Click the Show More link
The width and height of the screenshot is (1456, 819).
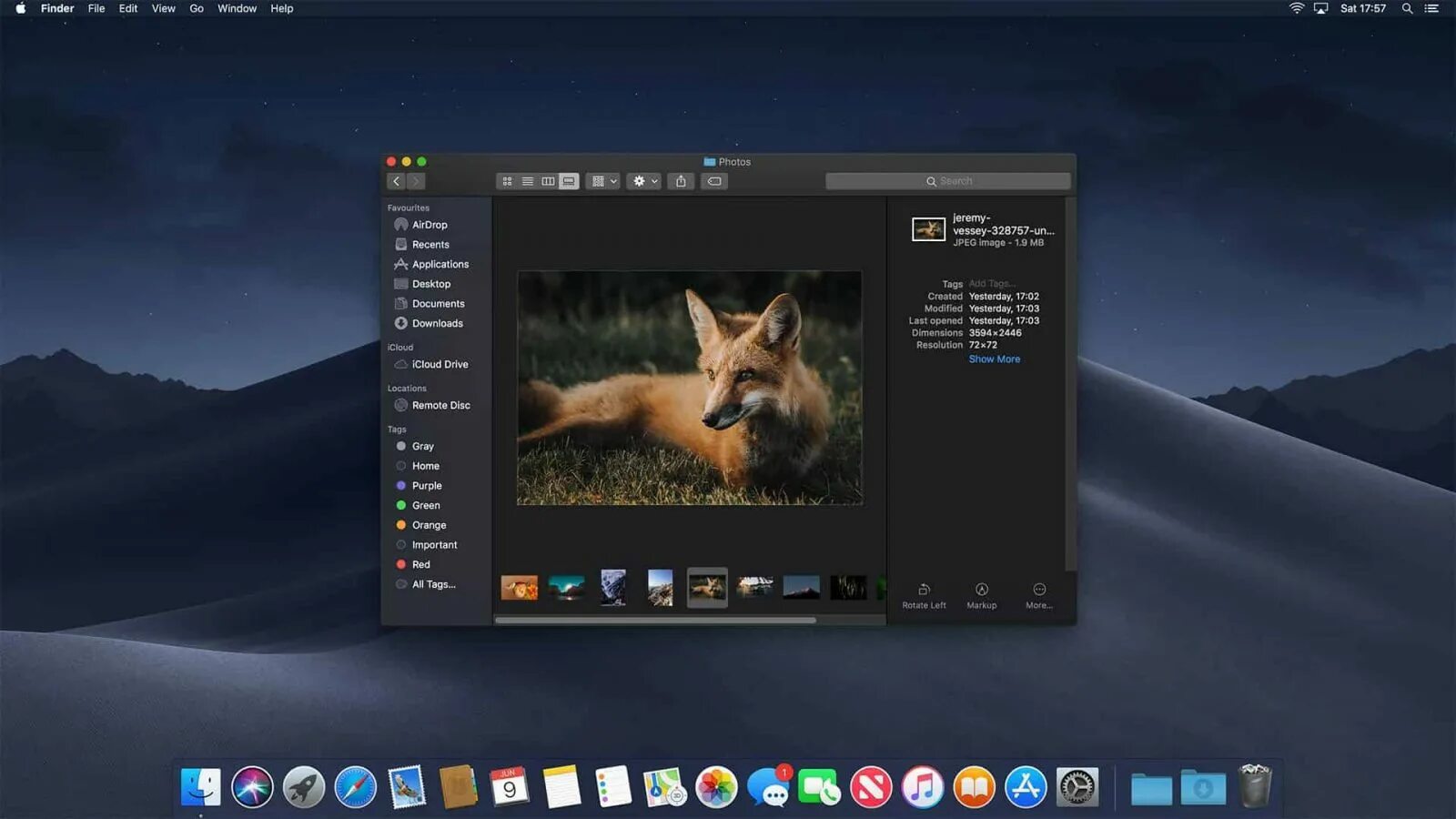[x=994, y=359]
